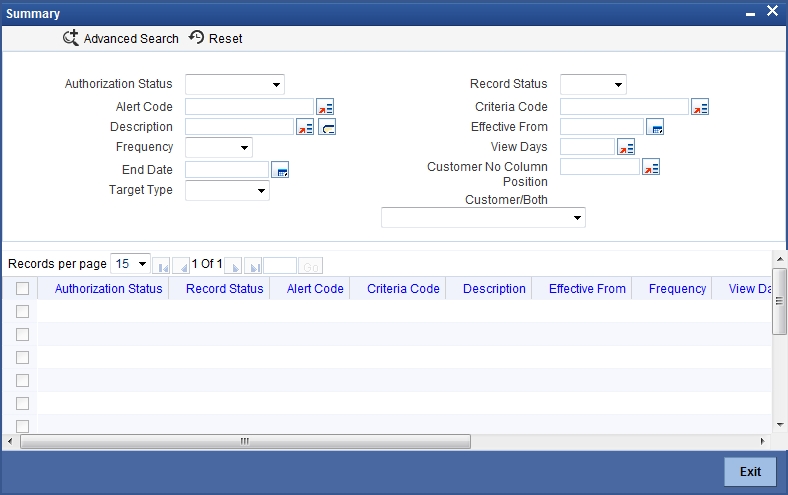The height and width of the screenshot is (495, 788).
Task: Open Records per page dropdown
Action: 130,264
